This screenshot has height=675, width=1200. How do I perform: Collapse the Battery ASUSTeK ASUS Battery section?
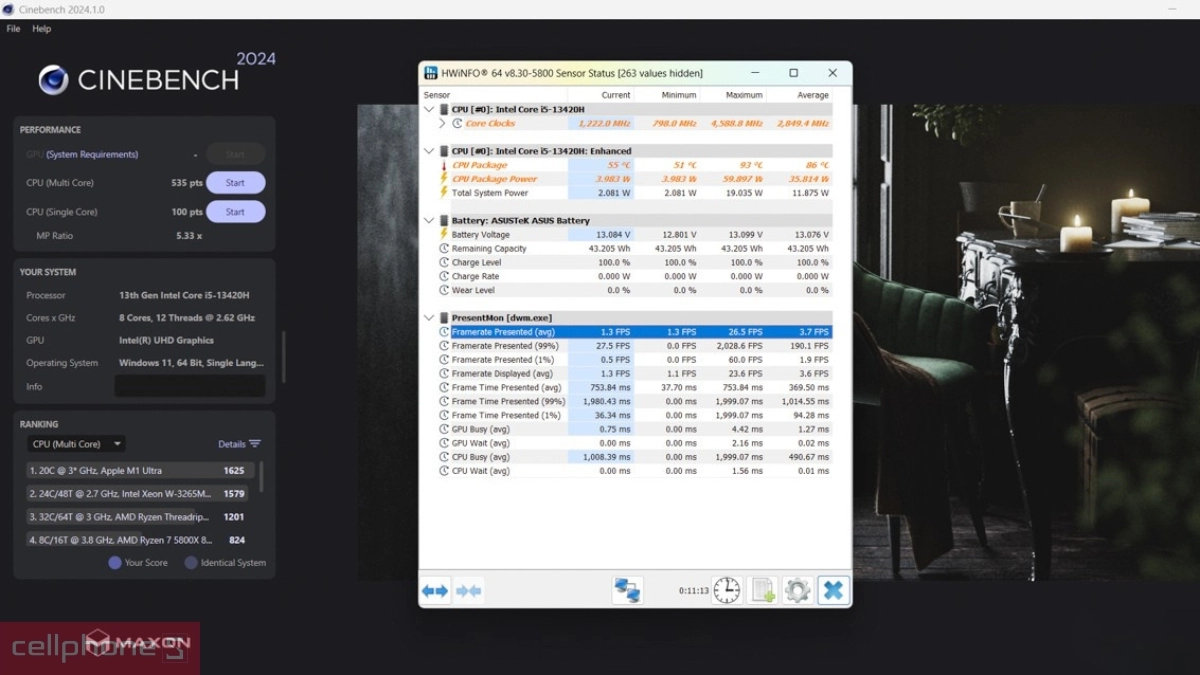pos(430,220)
